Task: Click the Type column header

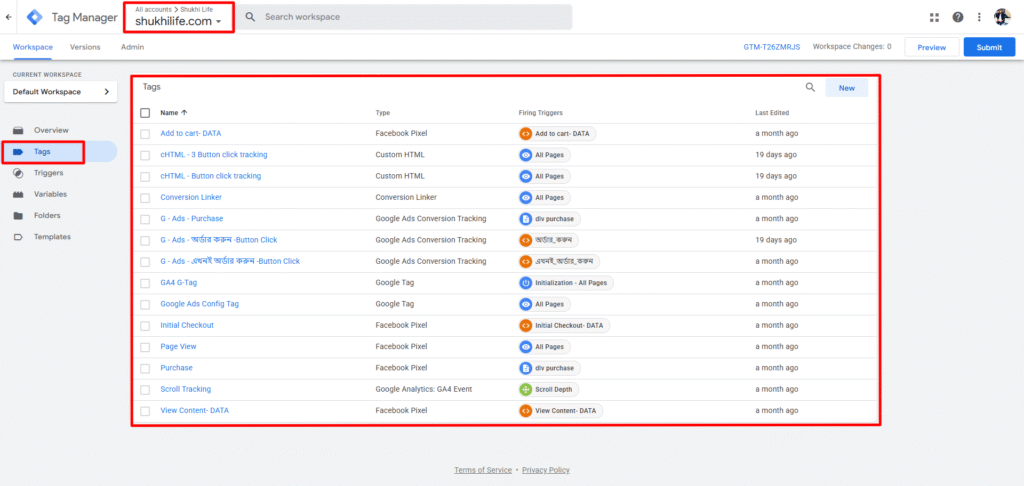Action: (383, 113)
